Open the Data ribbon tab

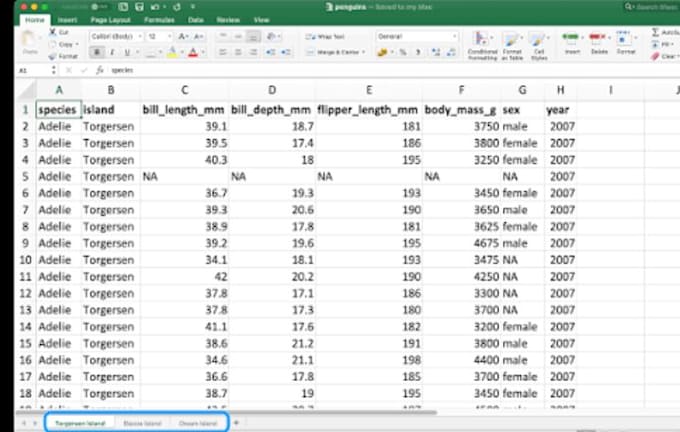[196, 20]
